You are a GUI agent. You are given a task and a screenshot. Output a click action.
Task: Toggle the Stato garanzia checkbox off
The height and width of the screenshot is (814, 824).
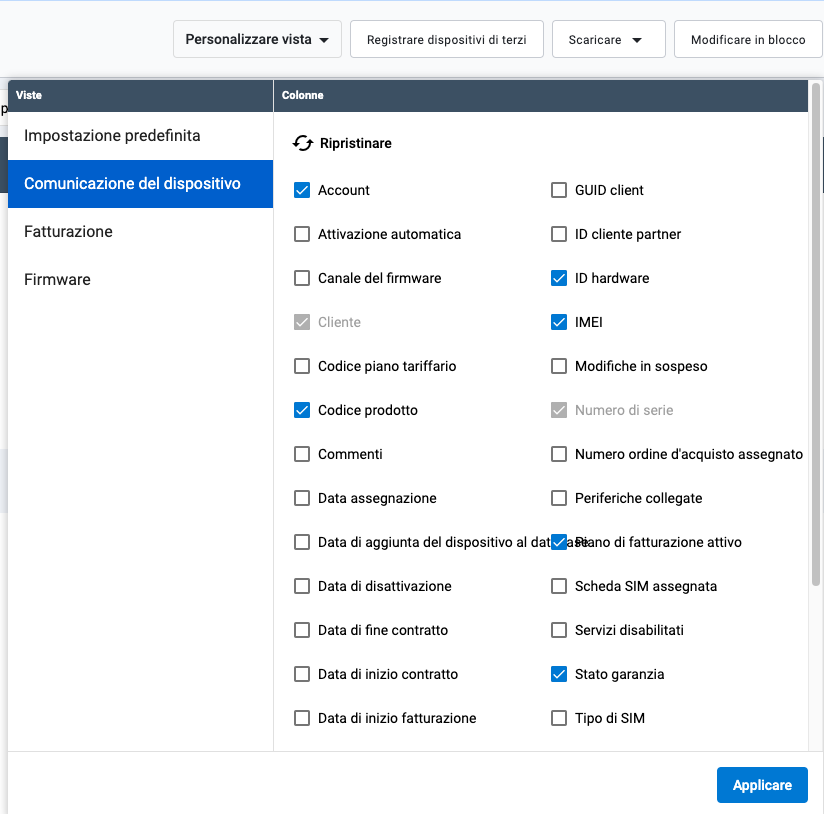pyautogui.click(x=559, y=674)
